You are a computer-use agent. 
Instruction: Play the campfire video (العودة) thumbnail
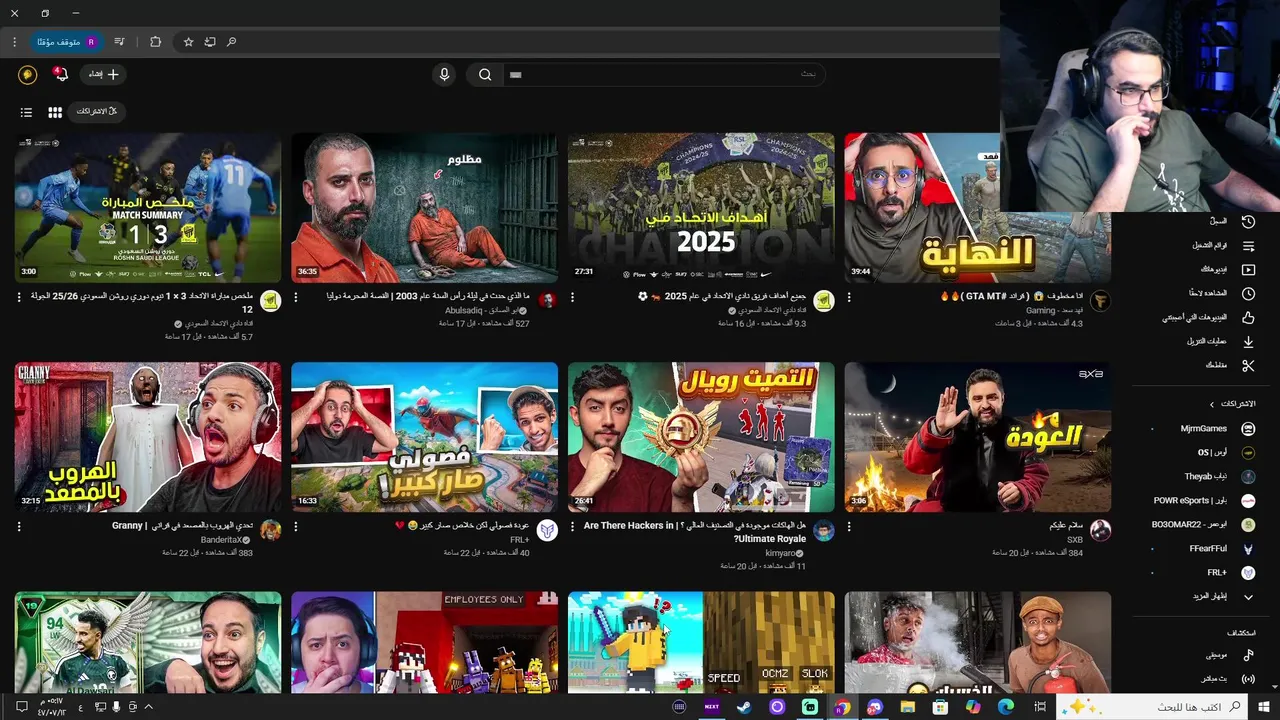click(x=977, y=437)
